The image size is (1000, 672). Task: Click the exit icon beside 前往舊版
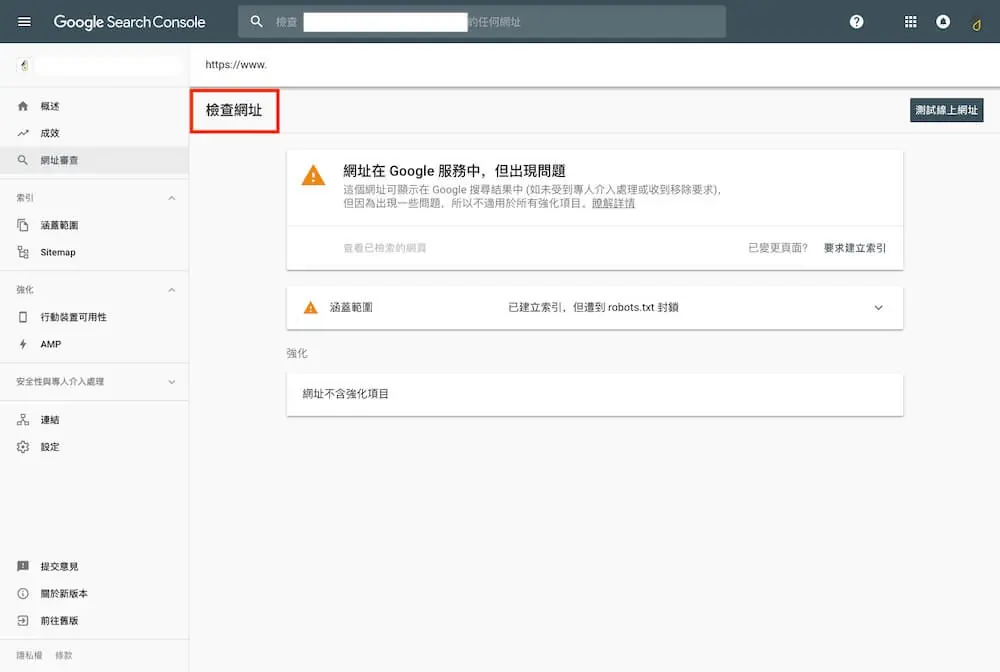coord(23,620)
